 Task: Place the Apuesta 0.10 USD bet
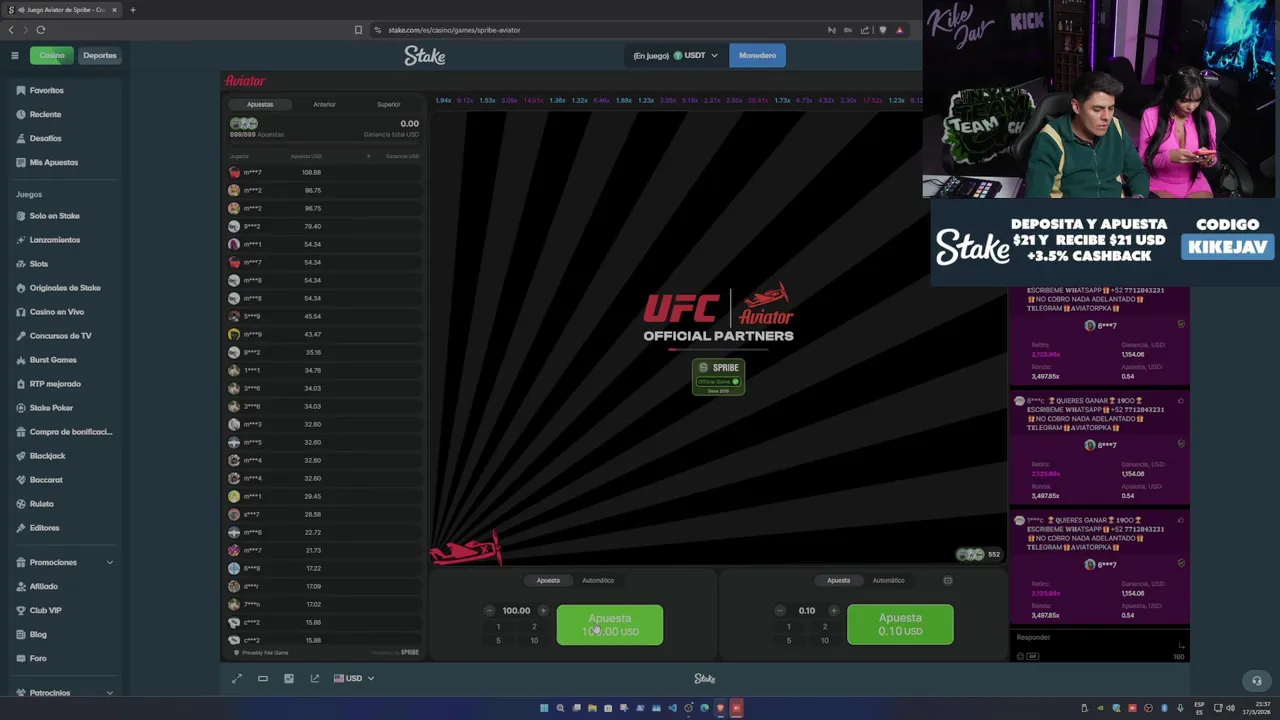click(x=900, y=625)
